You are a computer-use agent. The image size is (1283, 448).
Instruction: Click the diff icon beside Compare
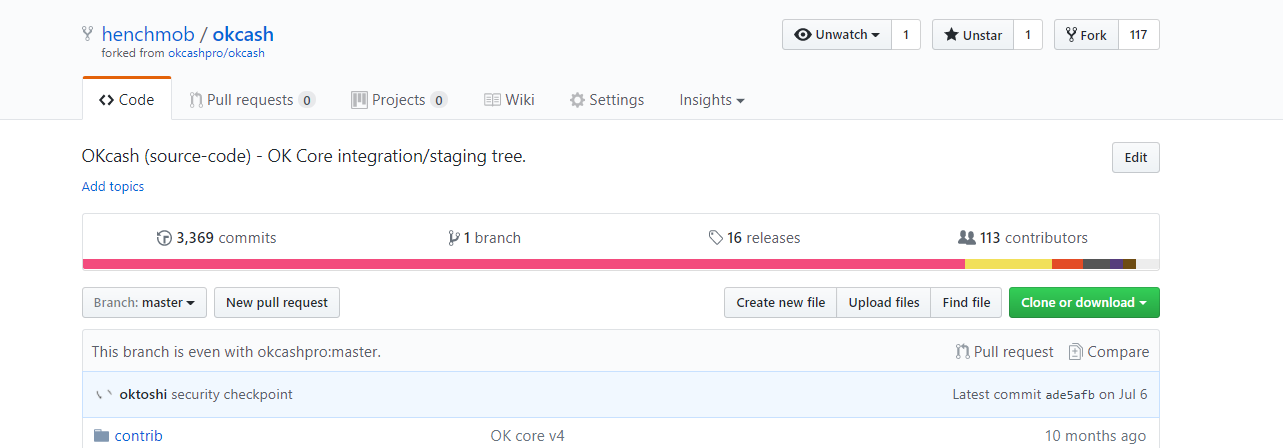(x=1076, y=352)
